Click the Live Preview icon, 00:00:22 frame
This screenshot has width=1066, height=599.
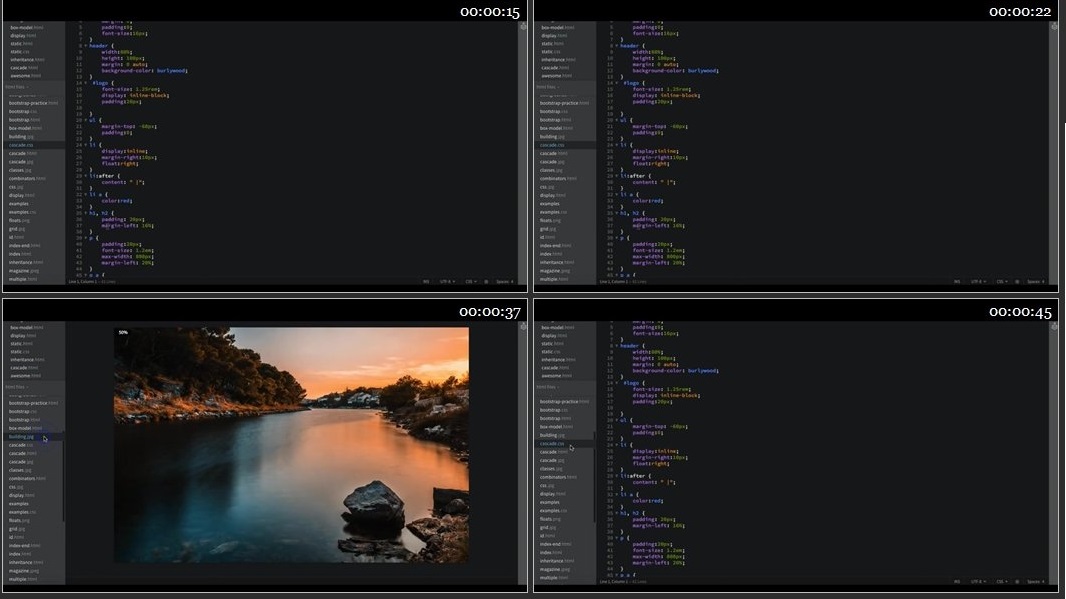click(x=1054, y=27)
